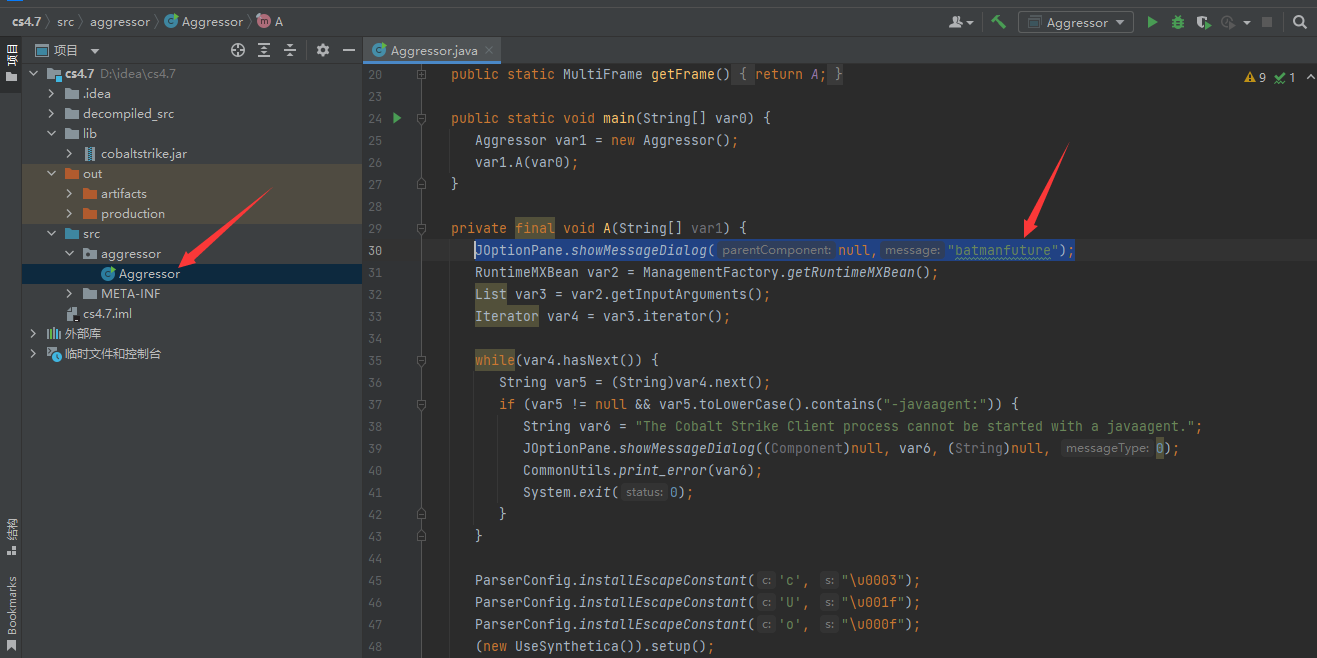Image resolution: width=1317 pixels, height=658 pixels.
Task: Fold the A method on line 29
Action: [421, 228]
